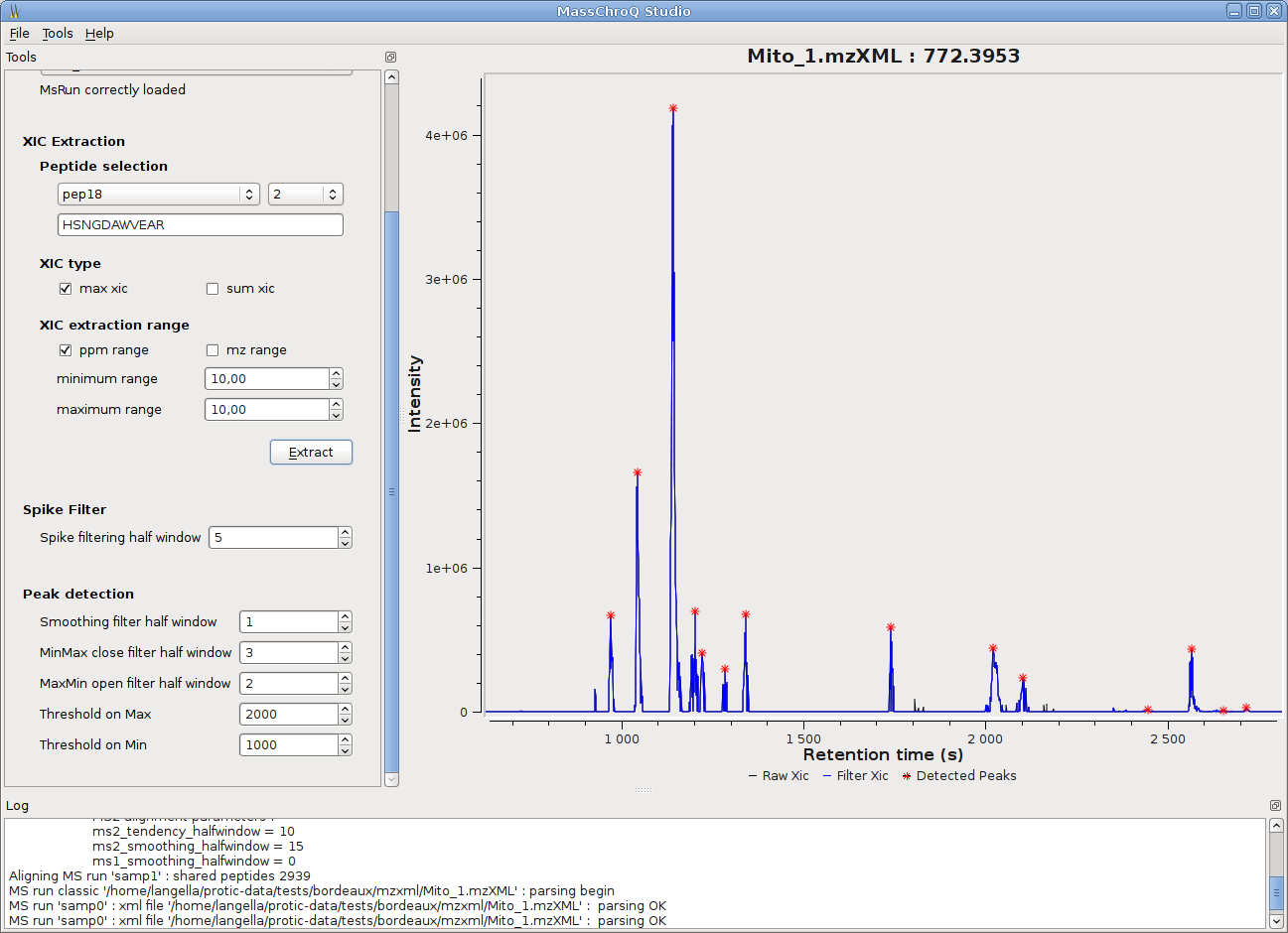This screenshot has width=1288, height=933.
Task: Increase Threshold on Max spinner value
Action: tap(345, 710)
